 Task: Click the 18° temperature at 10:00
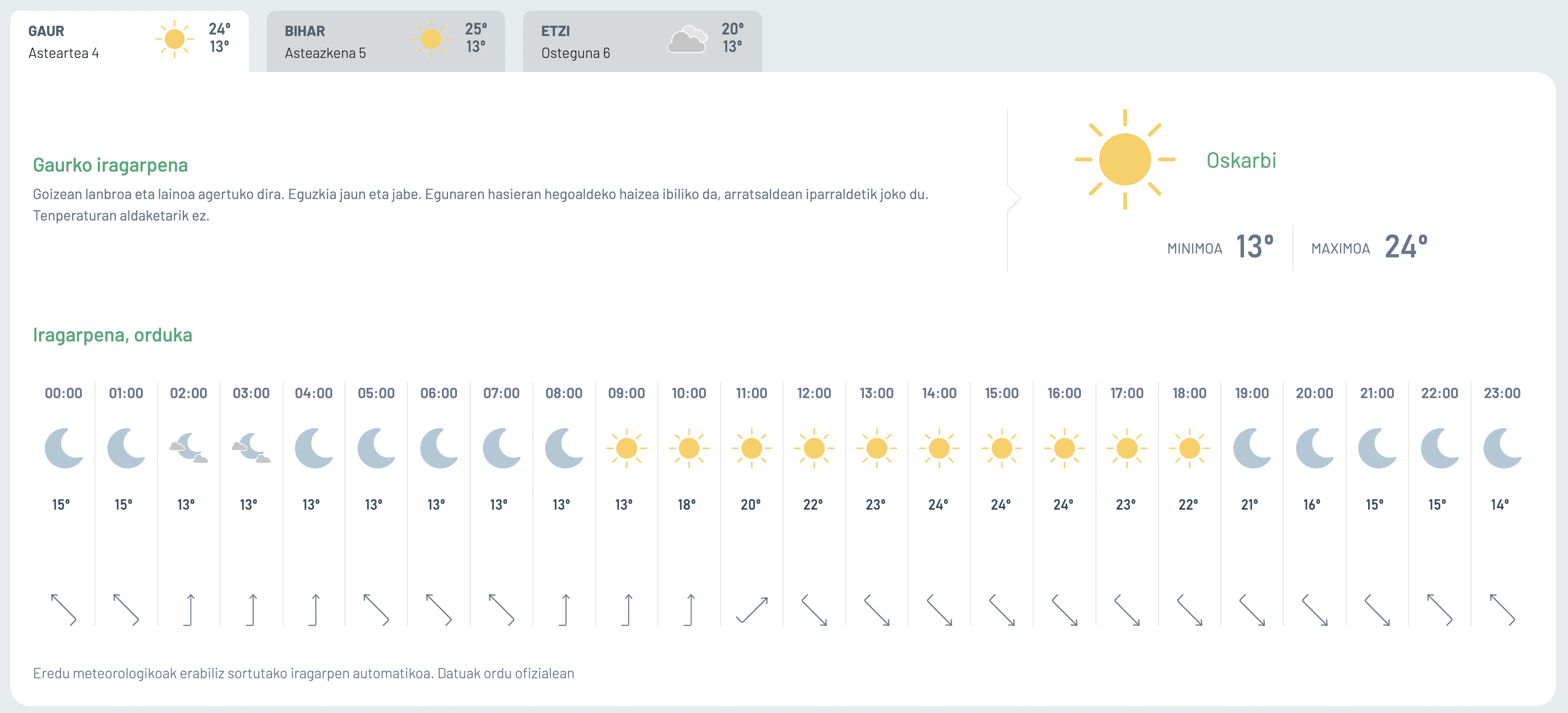point(687,505)
